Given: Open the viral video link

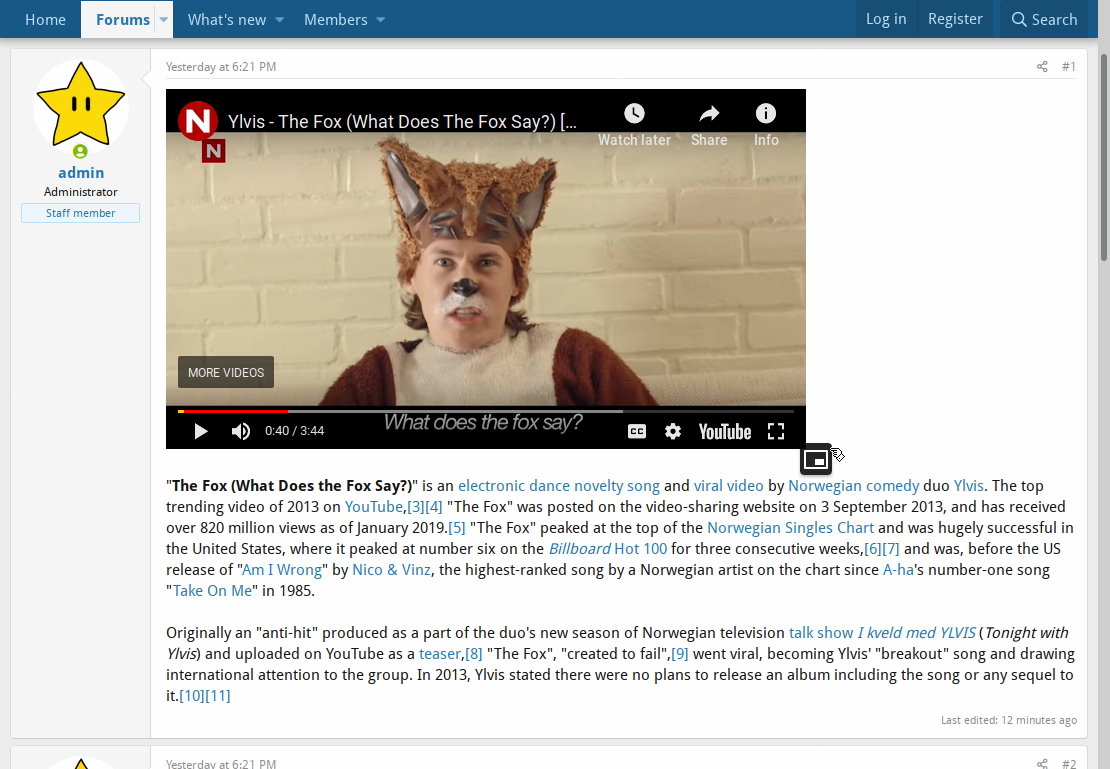Looking at the screenshot, I should click(x=728, y=486).
